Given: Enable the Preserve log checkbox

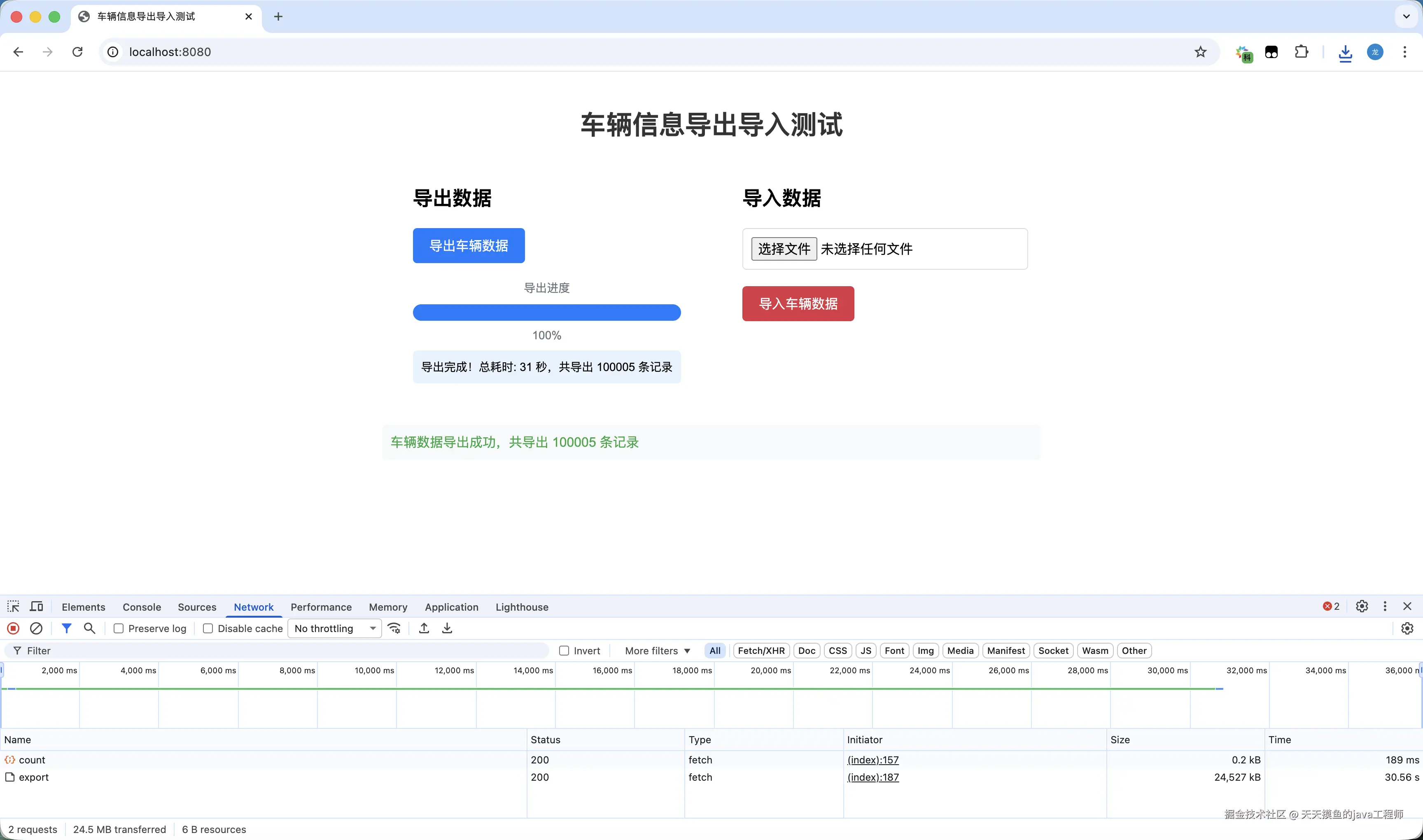Looking at the screenshot, I should tap(119, 628).
